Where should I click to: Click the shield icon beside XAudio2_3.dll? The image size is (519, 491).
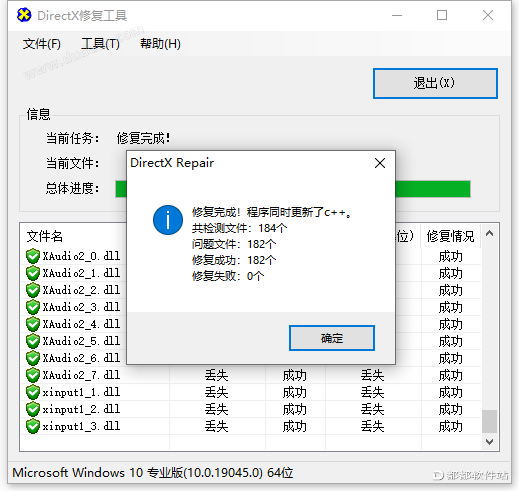tap(33, 307)
